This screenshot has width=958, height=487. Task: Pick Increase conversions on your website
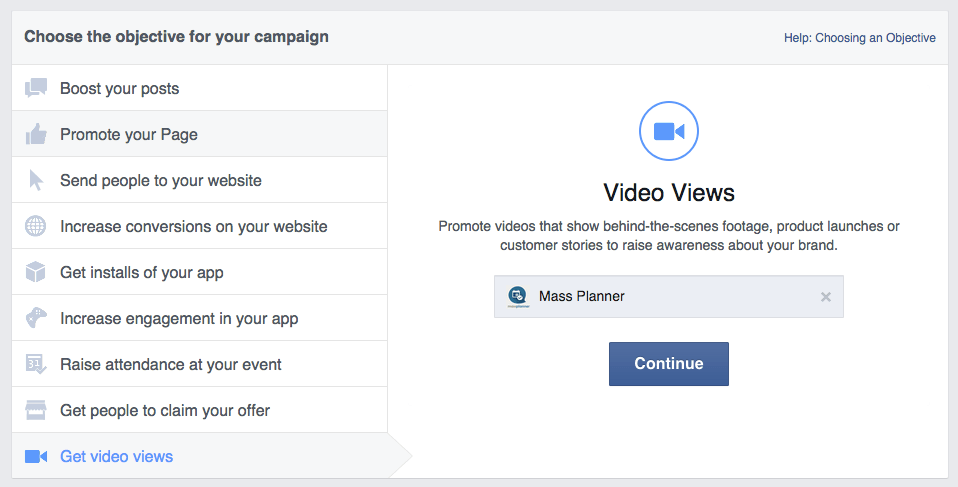pos(199,226)
